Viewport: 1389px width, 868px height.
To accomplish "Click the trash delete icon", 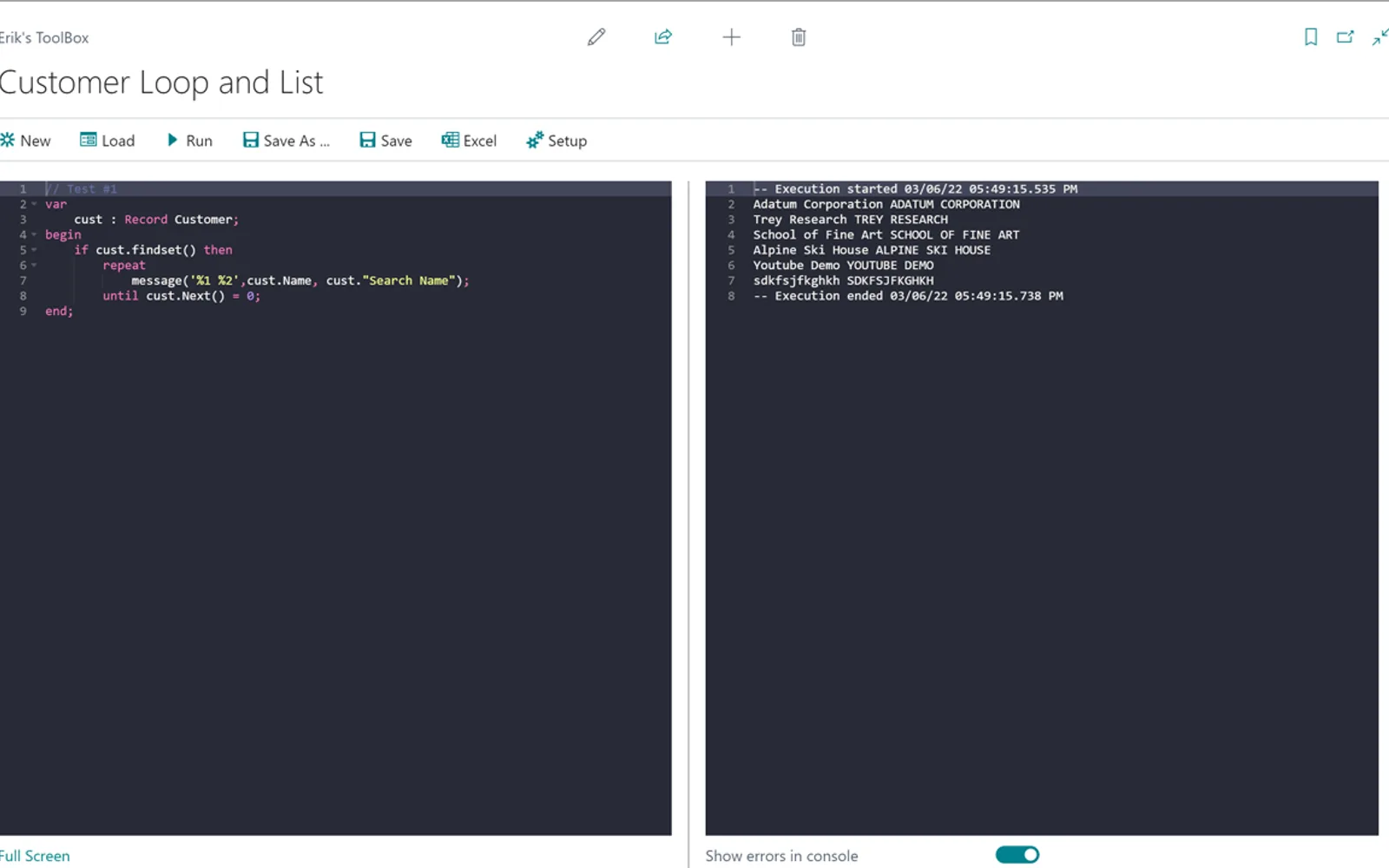I will [799, 37].
